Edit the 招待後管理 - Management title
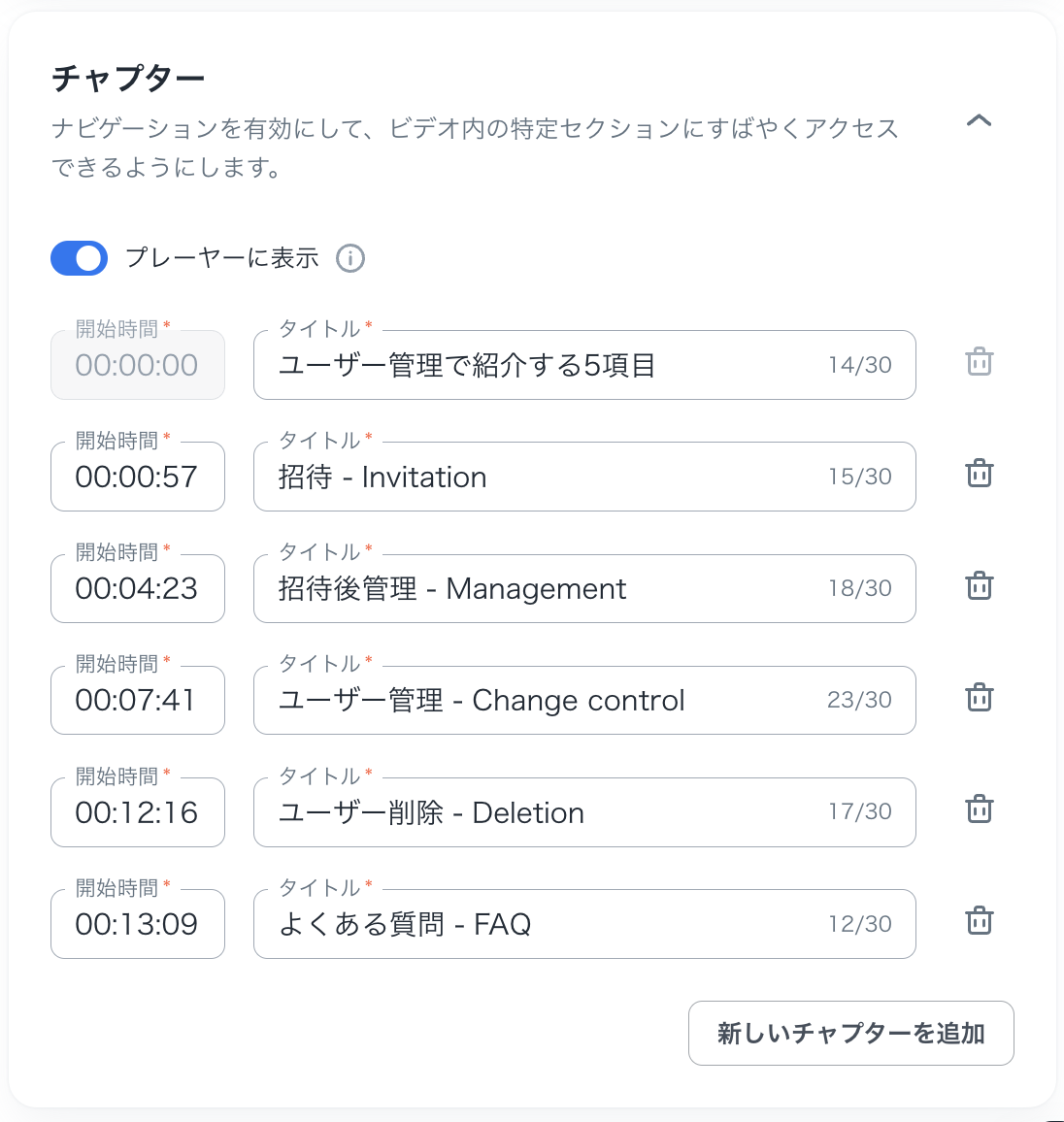Viewport: 1064px width, 1122px height. pyautogui.click(x=544, y=588)
